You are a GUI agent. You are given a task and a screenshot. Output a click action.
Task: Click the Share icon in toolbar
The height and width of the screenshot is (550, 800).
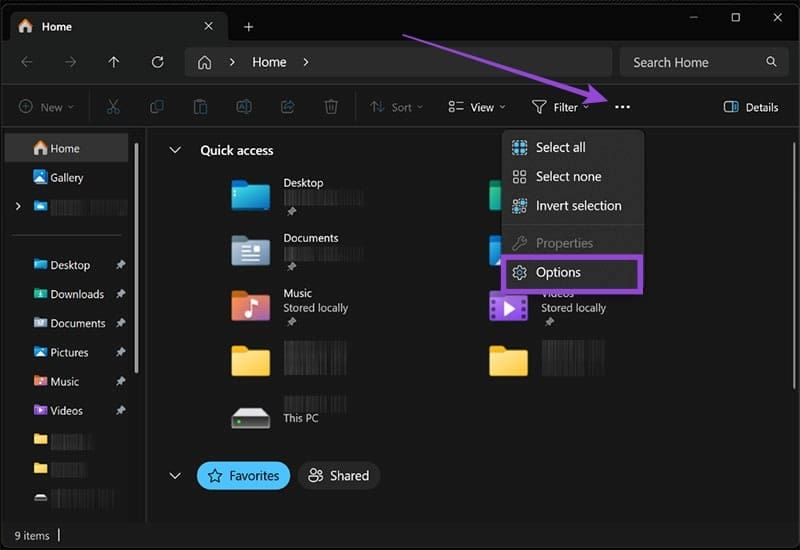tap(288, 107)
